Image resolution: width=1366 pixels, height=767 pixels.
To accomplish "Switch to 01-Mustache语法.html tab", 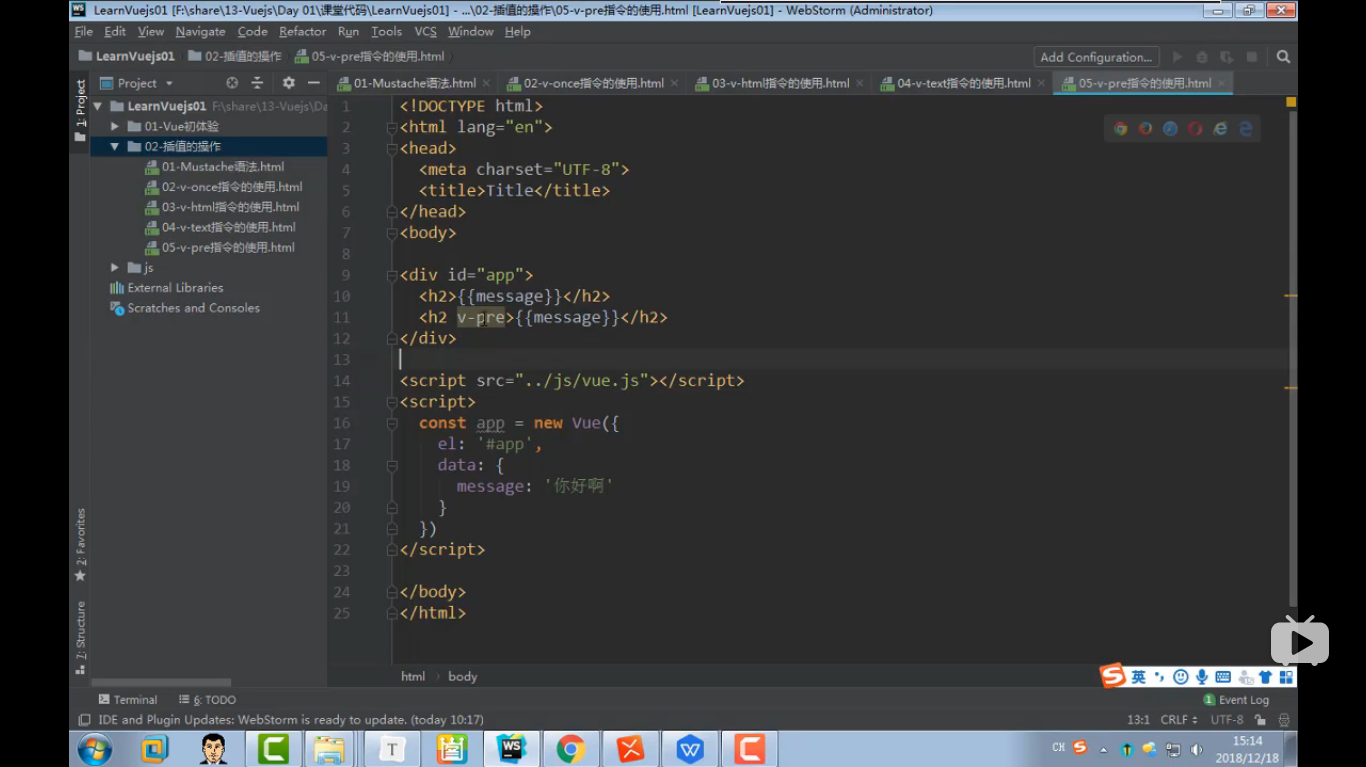I will 414,83.
